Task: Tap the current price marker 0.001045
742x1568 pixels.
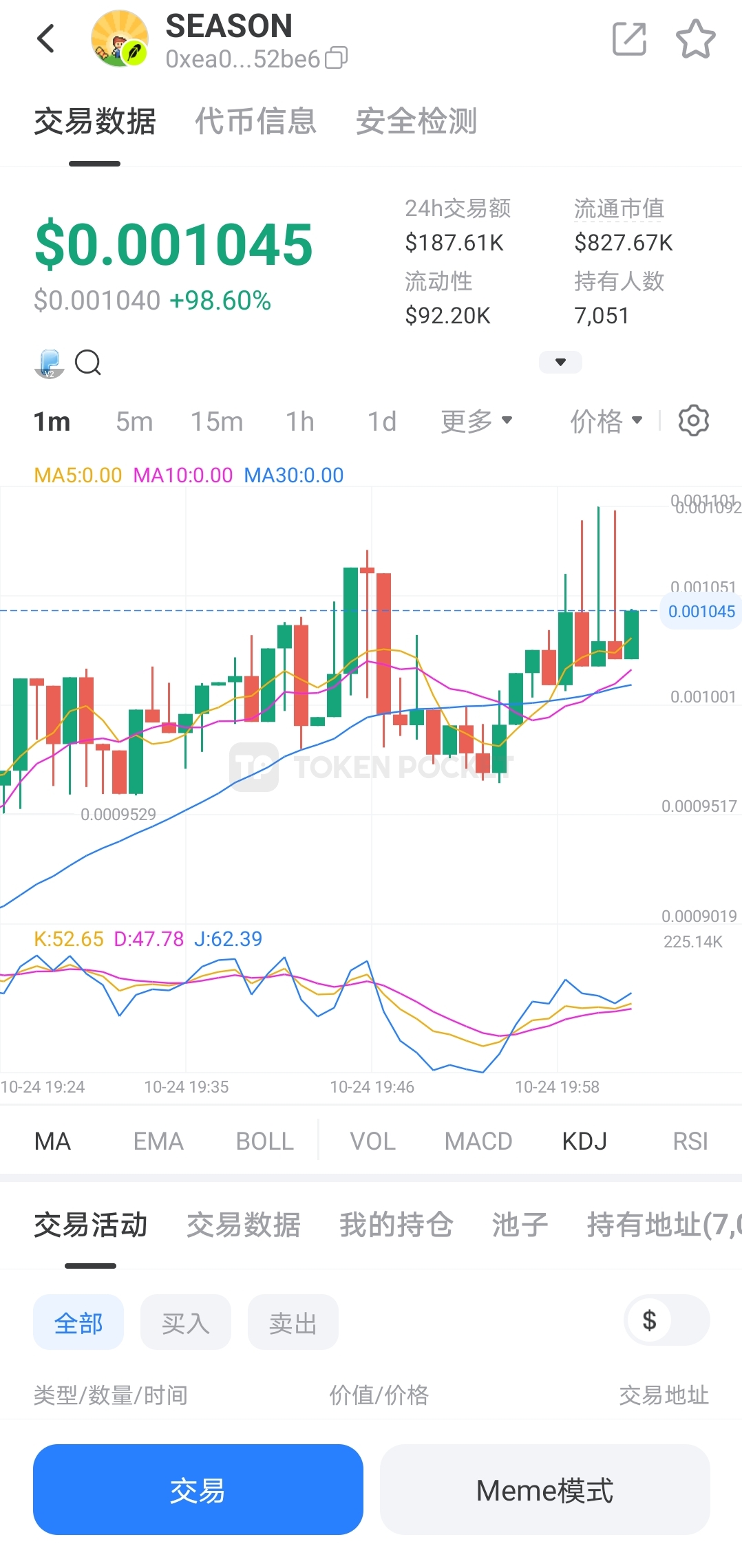Action: coord(701,612)
